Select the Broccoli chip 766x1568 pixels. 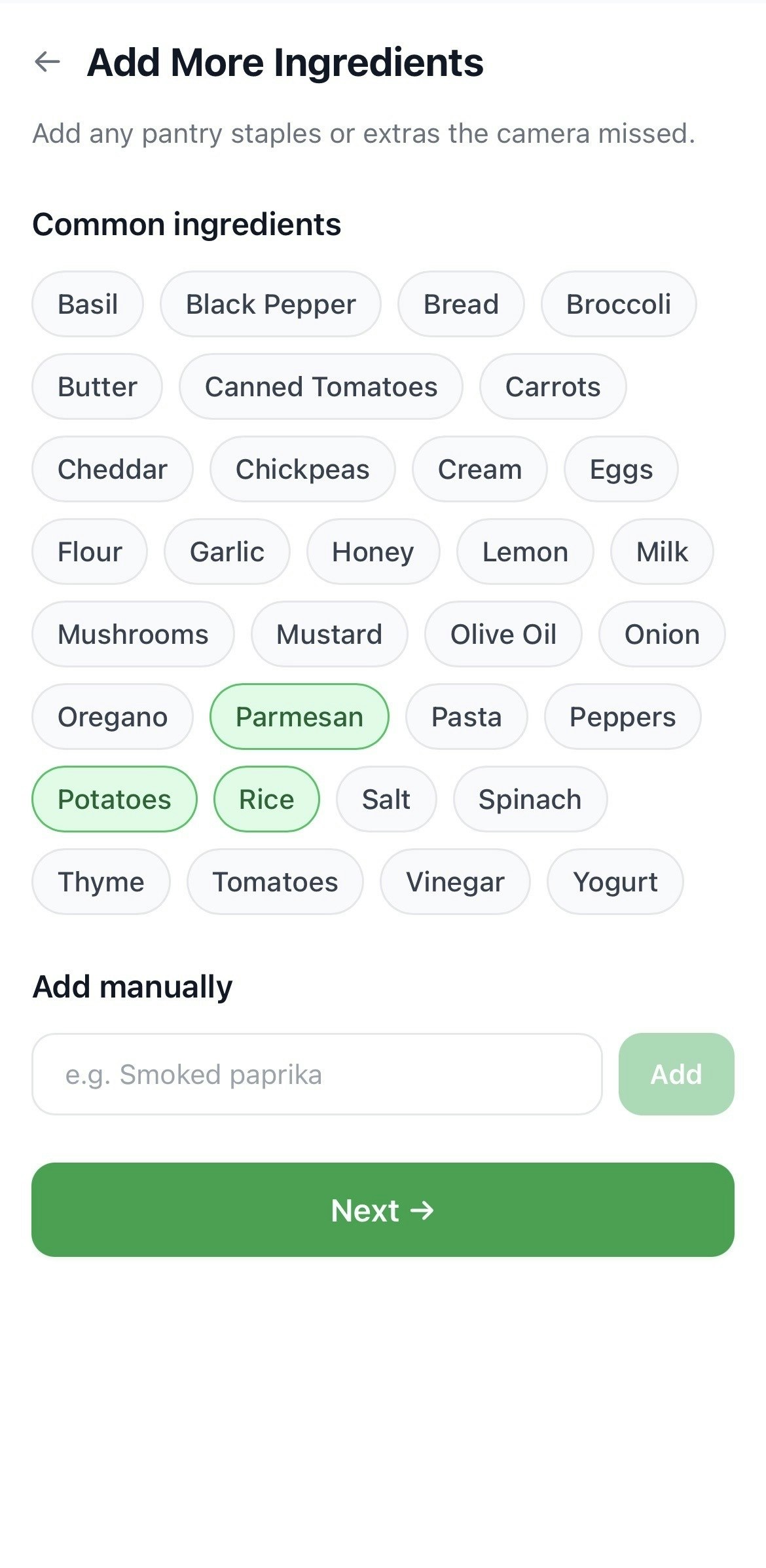pyautogui.click(x=619, y=304)
